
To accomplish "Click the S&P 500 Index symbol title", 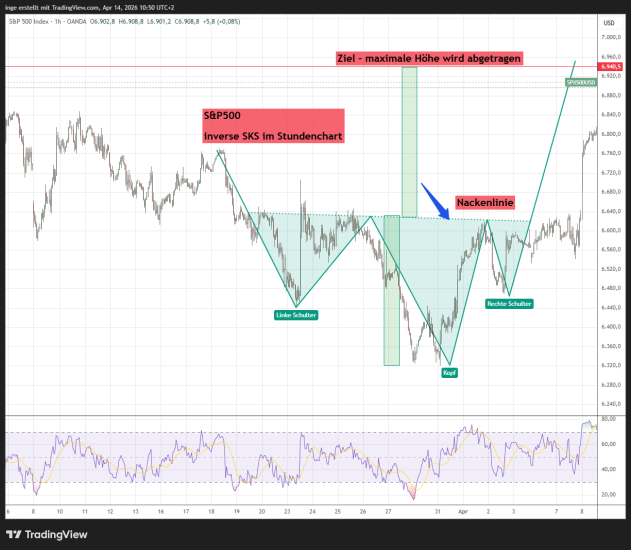I will (34, 21).
